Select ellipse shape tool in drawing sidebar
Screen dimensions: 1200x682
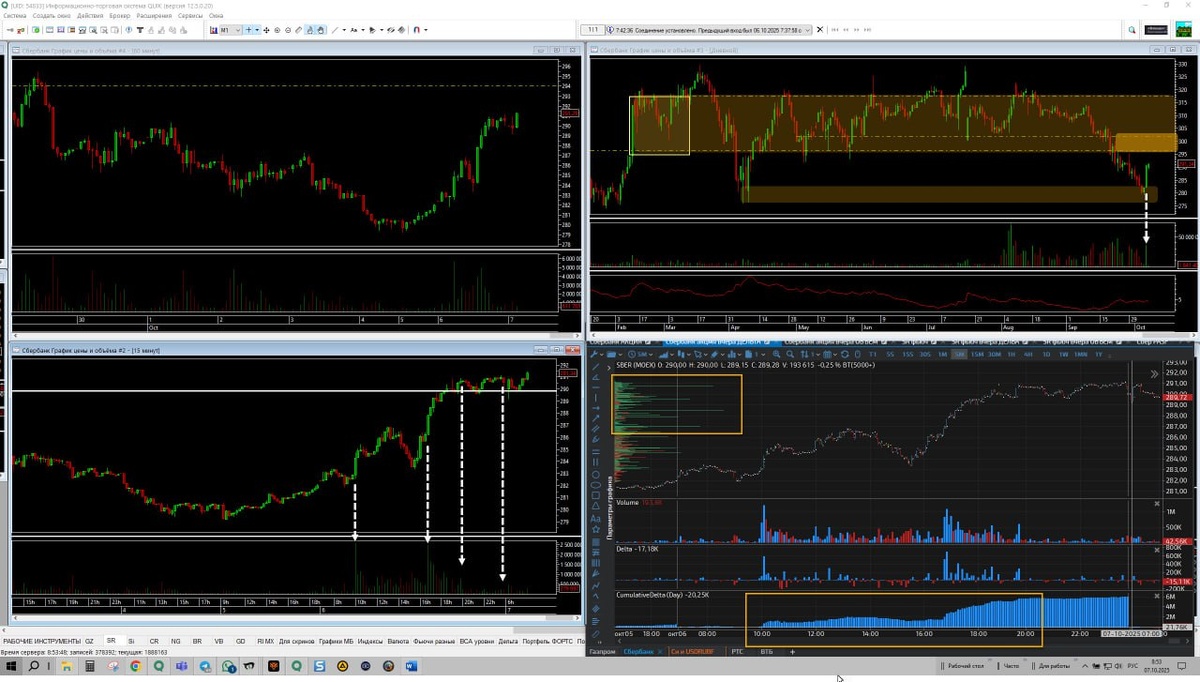coord(596,485)
